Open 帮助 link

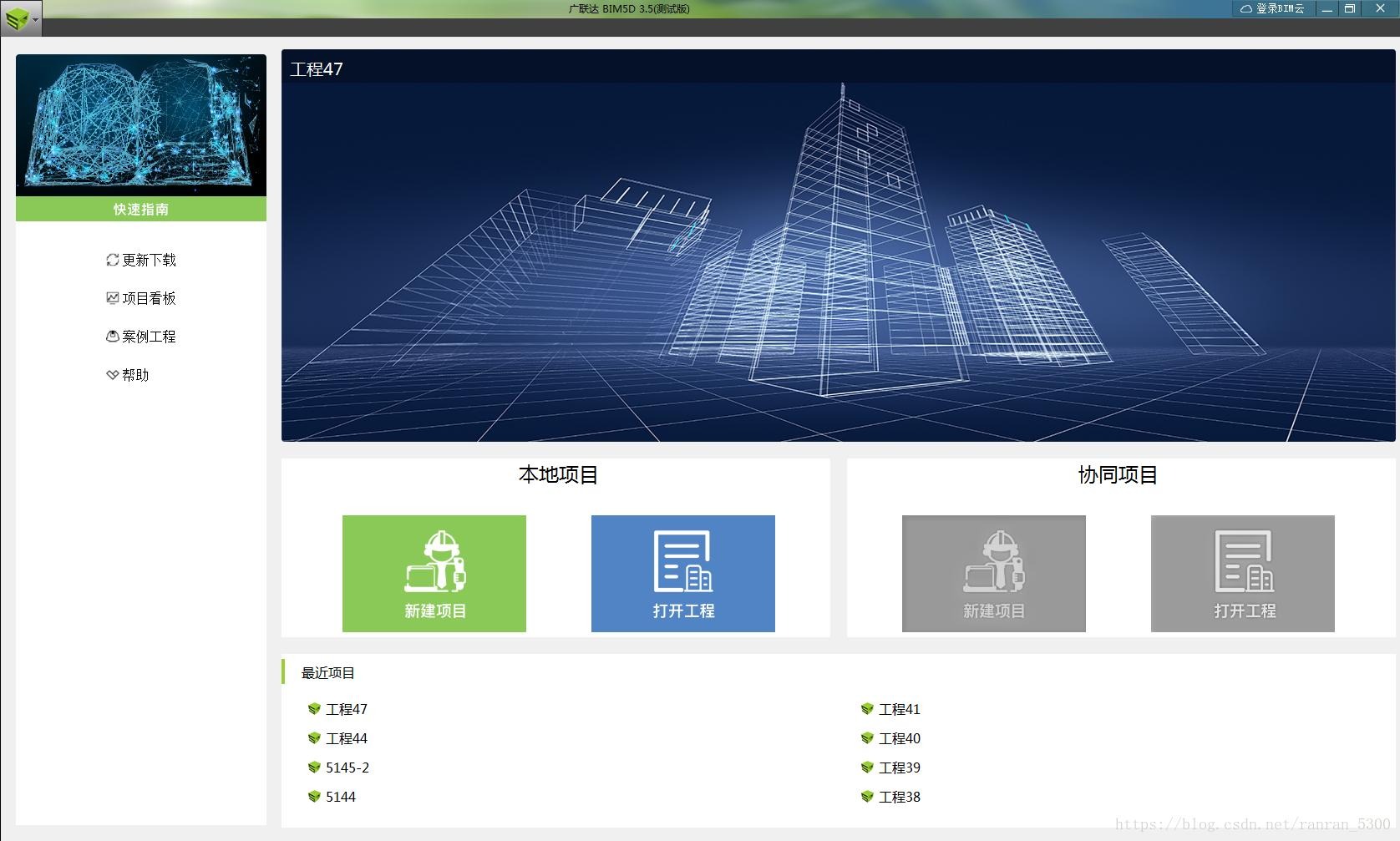[135, 375]
